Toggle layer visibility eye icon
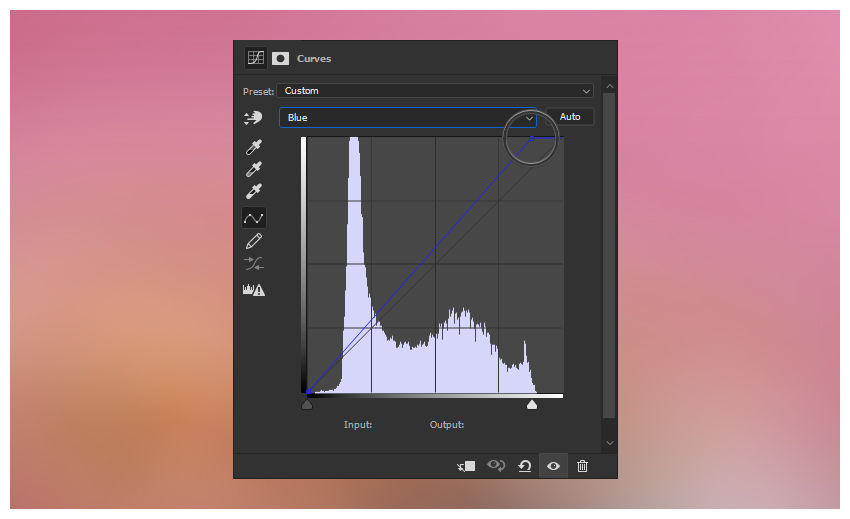Image resolution: width=850 pixels, height=519 pixels. coord(553,466)
